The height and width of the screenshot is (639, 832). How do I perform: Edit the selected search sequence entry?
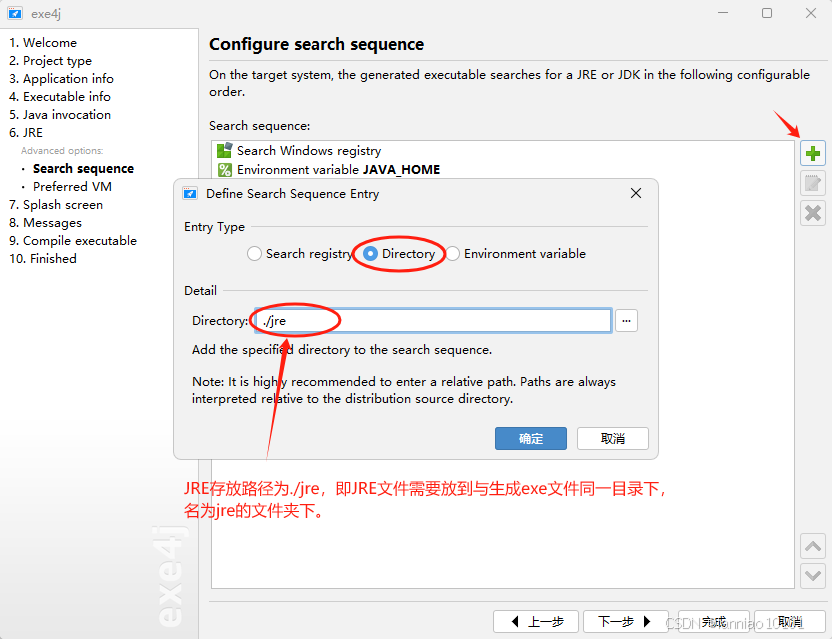pyautogui.click(x=812, y=184)
